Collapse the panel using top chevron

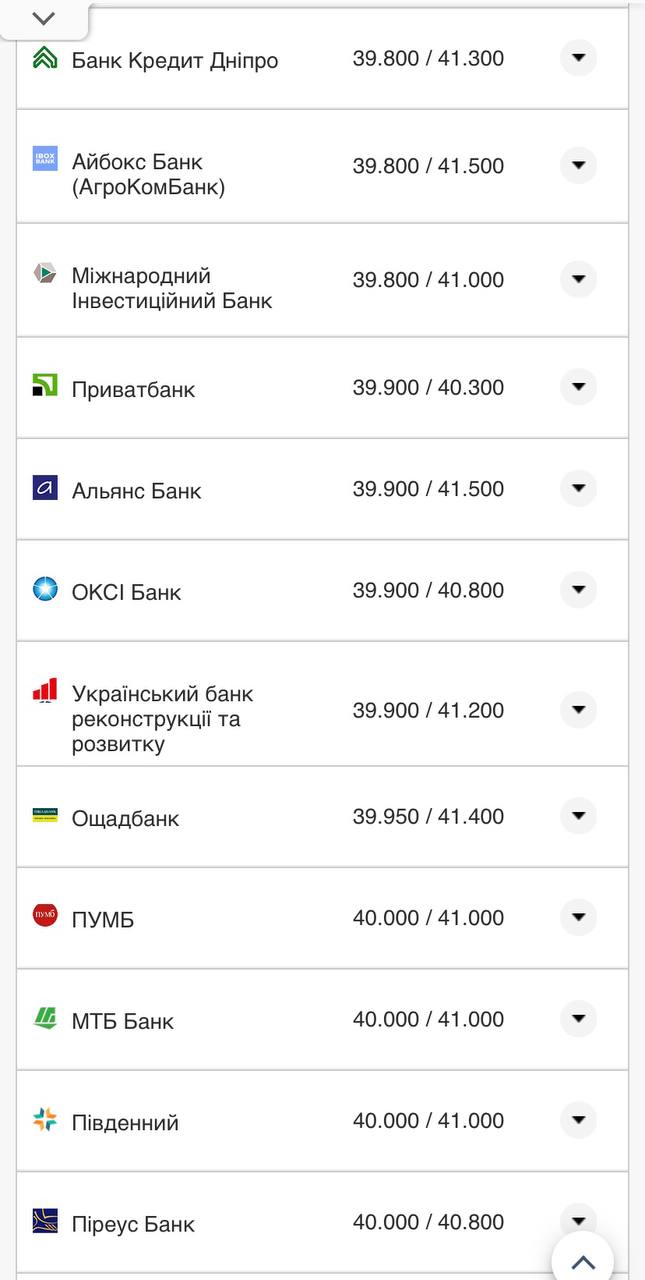pyautogui.click(x=44, y=18)
